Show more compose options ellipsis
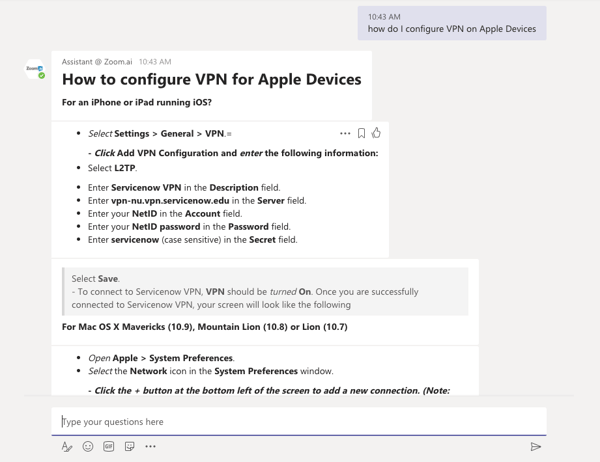Viewport: 600px width, 462px height. pyautogui.click(x=150, y=446)
